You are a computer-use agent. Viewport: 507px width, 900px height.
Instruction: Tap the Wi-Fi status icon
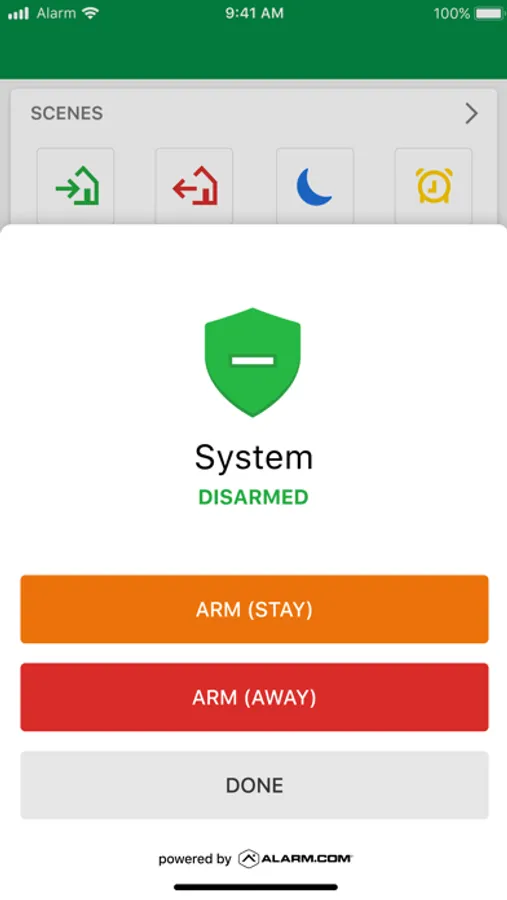click(x=91, y=13)
